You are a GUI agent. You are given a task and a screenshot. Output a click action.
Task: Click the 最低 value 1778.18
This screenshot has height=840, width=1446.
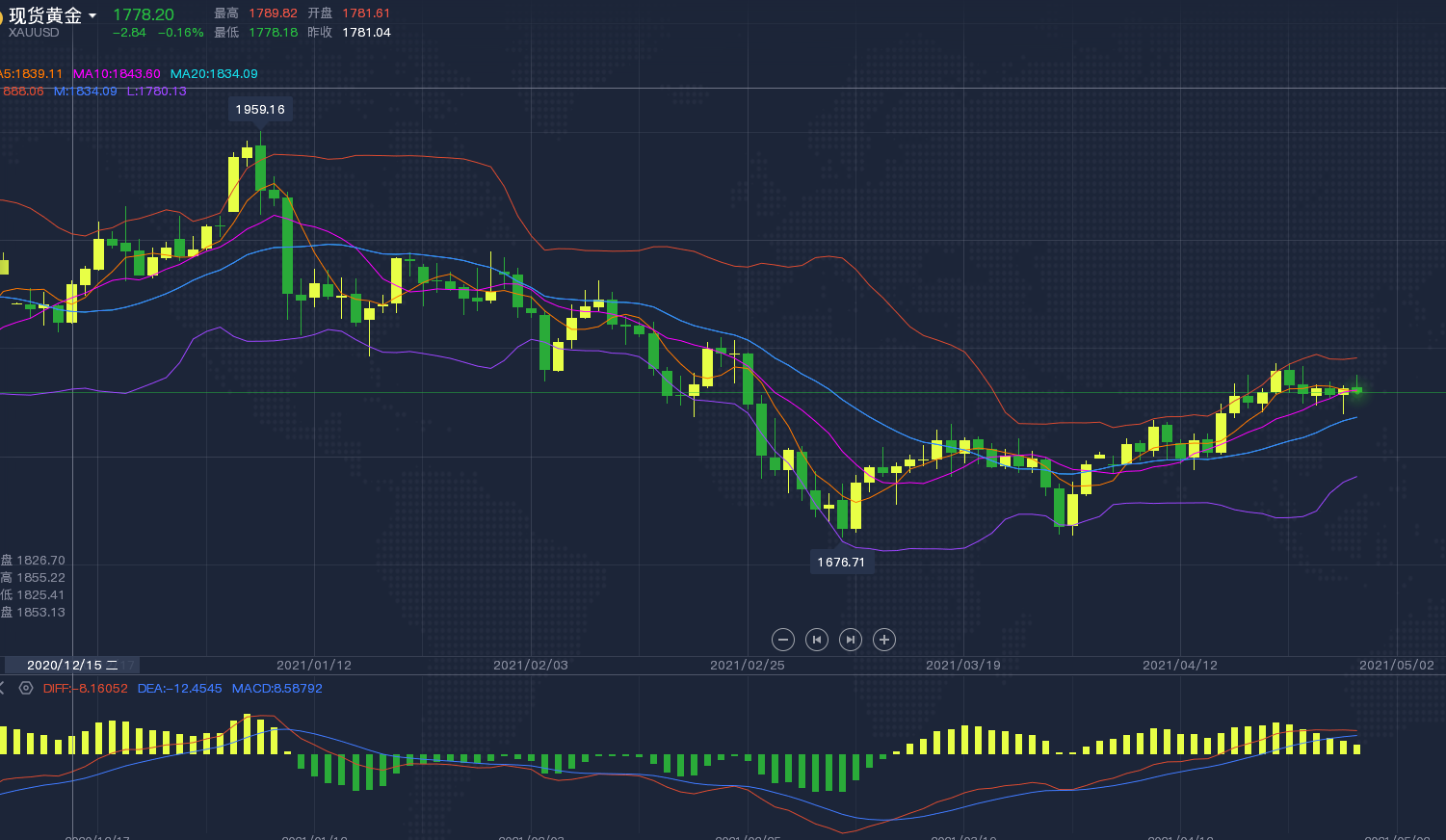(x=274, y=33)
